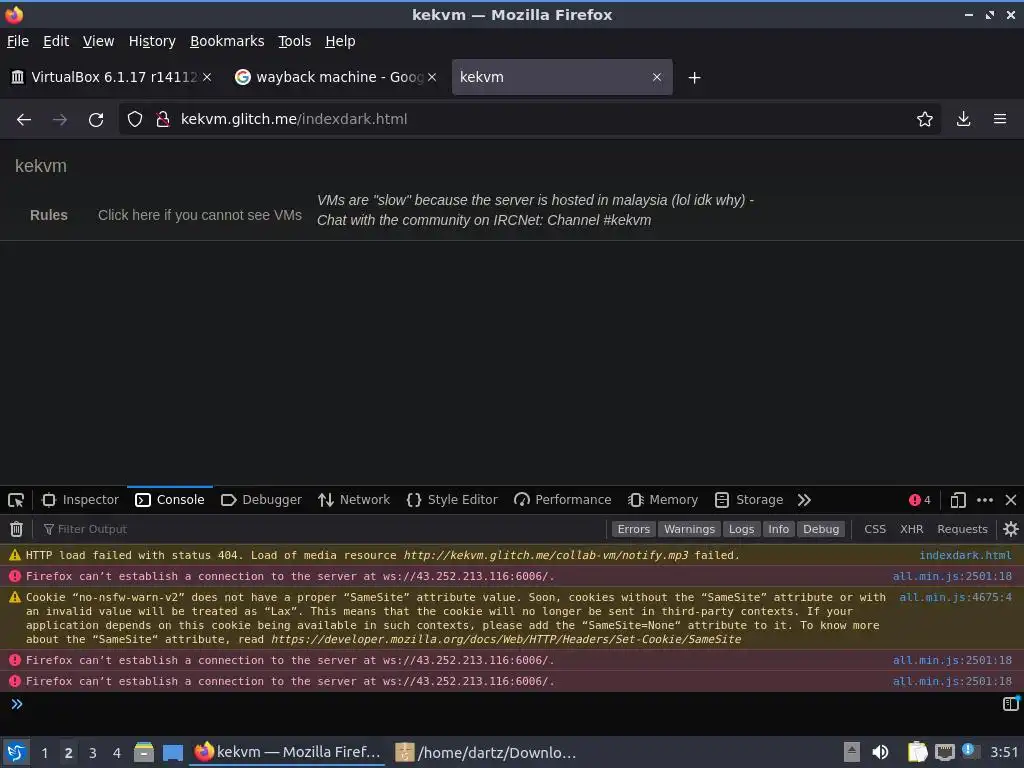Toggle responsive design mode
Image resolution: width=1024 pixels, height=768 pixels.
tap(958, 500)
